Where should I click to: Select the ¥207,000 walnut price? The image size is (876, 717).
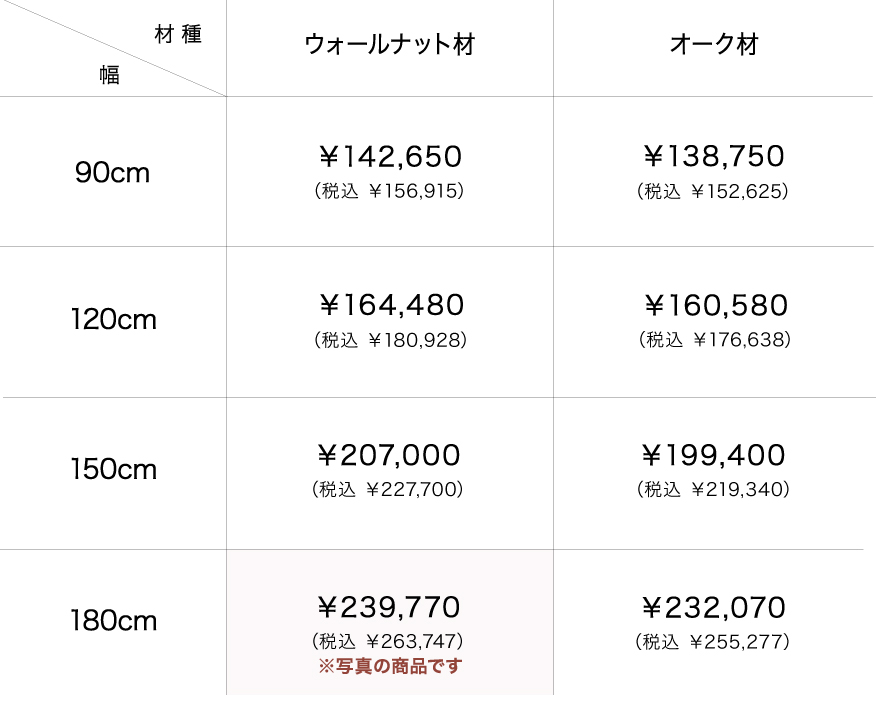(389, 456)
